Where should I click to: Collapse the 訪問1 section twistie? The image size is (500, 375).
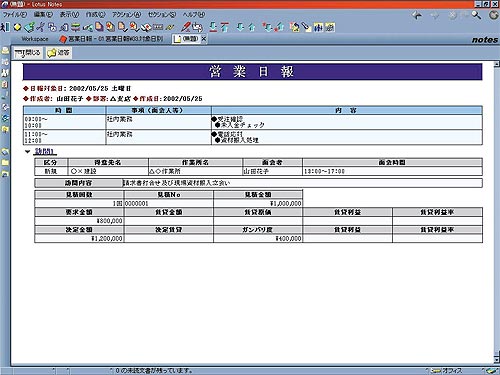coord(28,152)
